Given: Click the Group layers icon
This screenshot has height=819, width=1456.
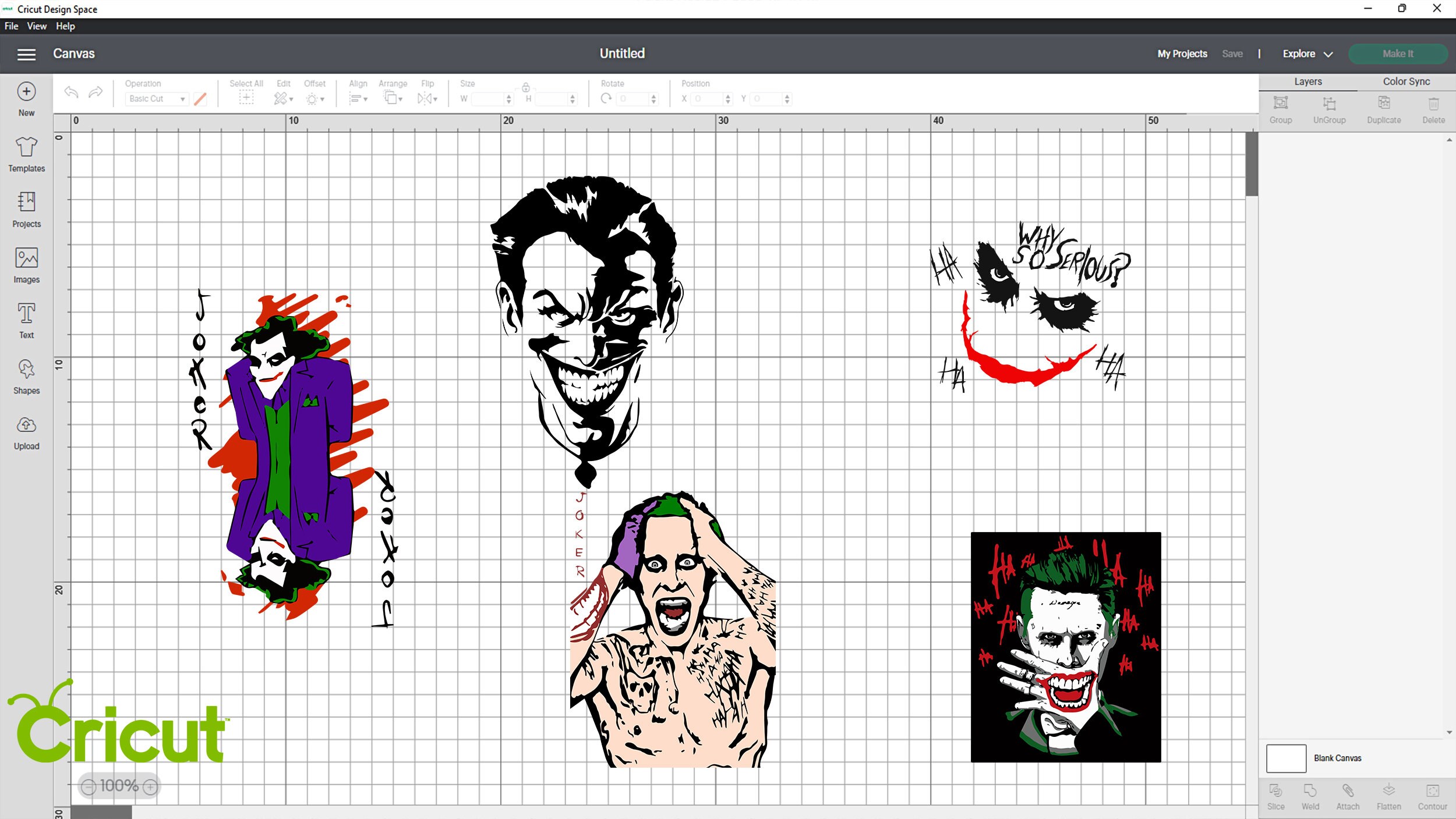Looking at the screenshot, I should click(x=1280, y=103).
